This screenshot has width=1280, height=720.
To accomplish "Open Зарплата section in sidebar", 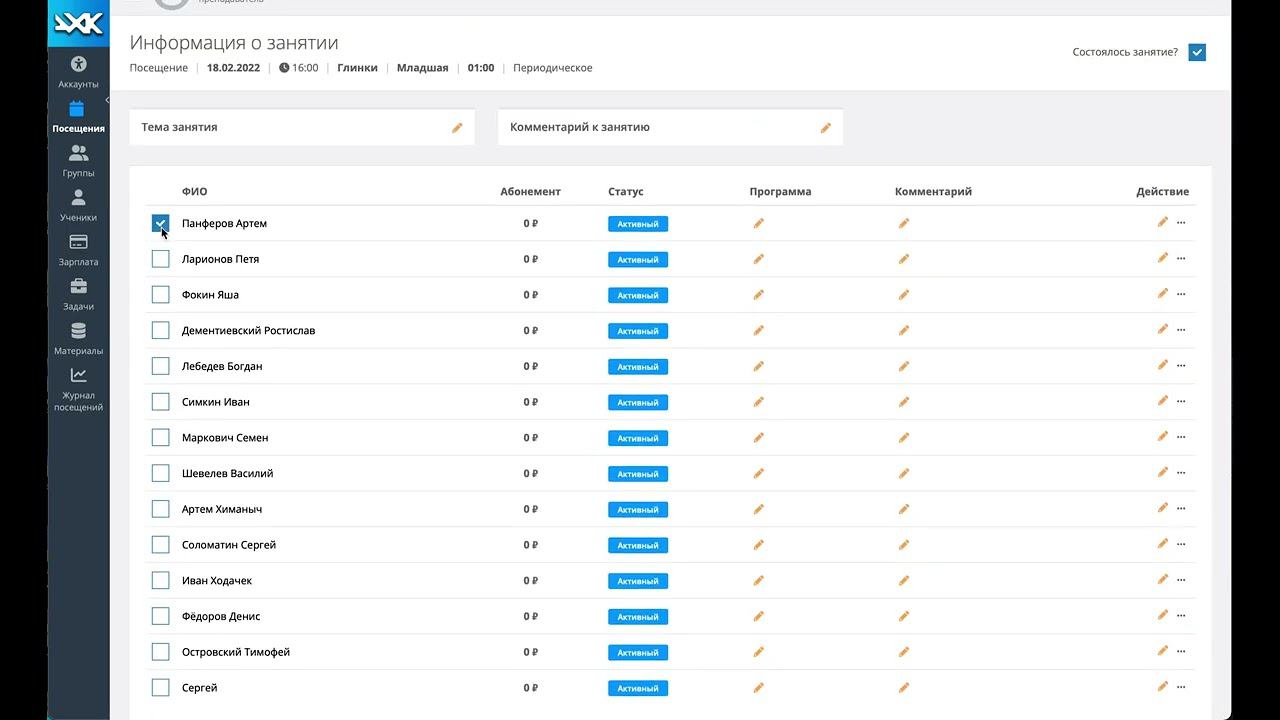I will [x=78, y=250].
